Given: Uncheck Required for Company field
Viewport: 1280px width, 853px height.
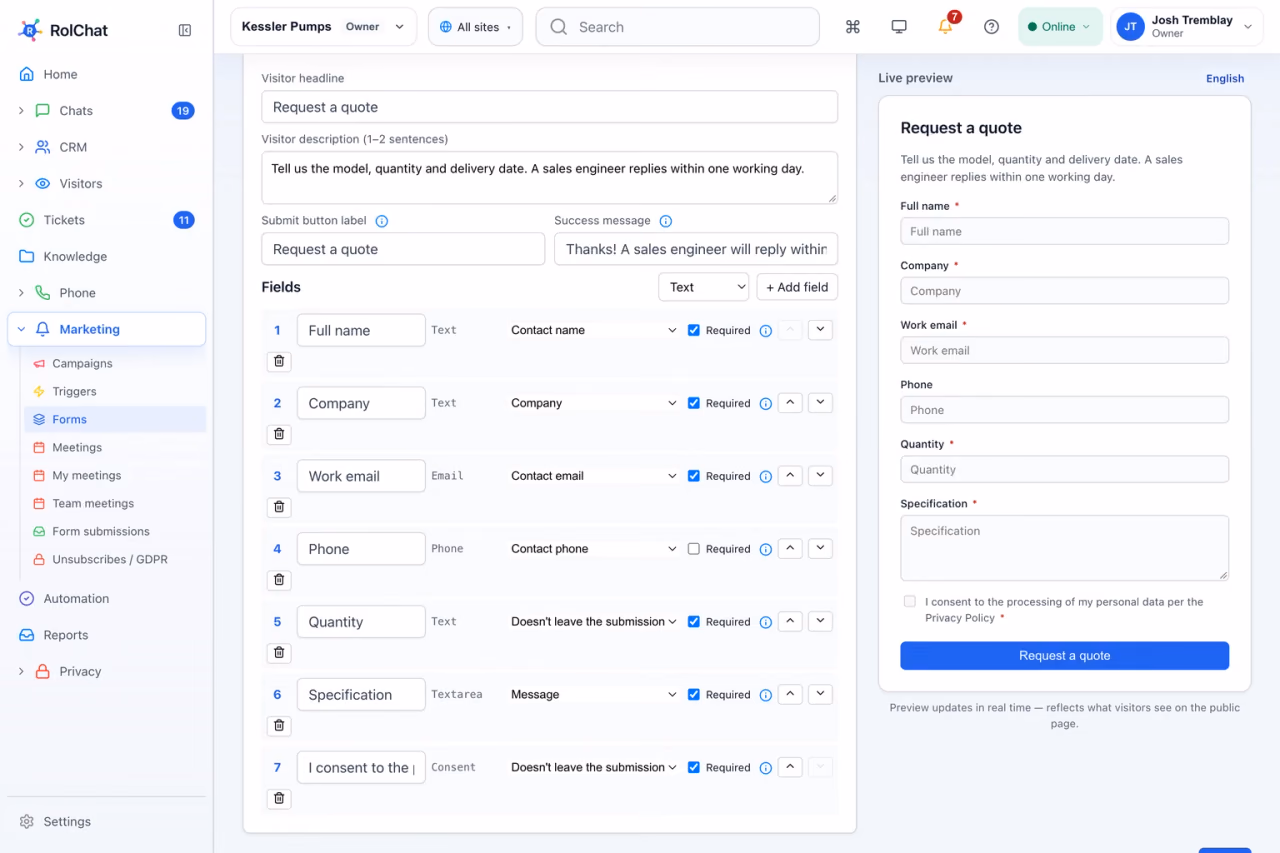Looking at the screenshot, I should 694,403.
